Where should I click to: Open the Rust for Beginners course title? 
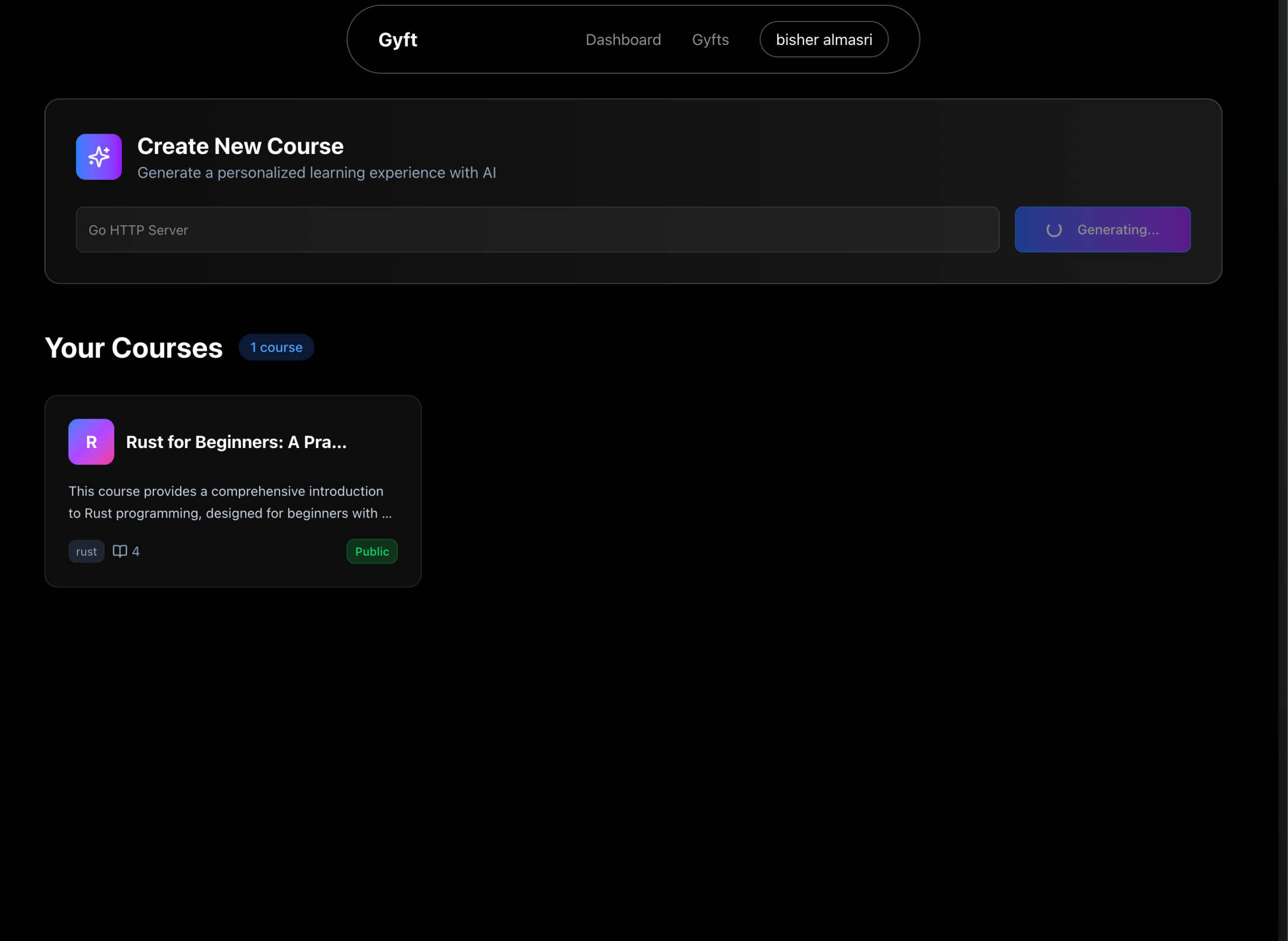tap(236, 442)
